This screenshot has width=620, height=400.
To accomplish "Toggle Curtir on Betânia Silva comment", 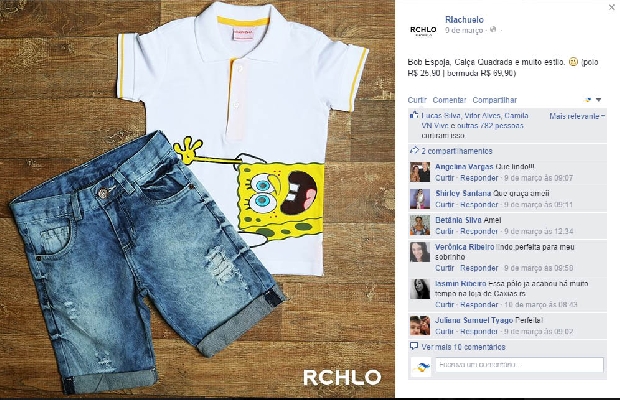I will (444, 231).
